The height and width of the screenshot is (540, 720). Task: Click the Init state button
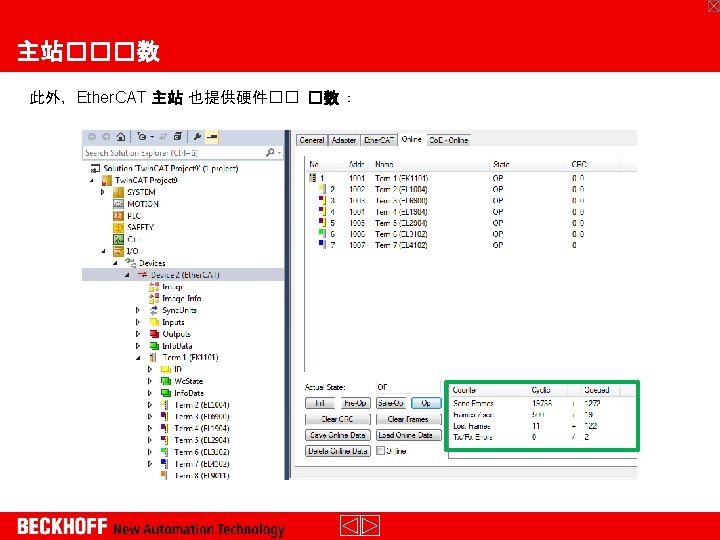tap(320, 403)
